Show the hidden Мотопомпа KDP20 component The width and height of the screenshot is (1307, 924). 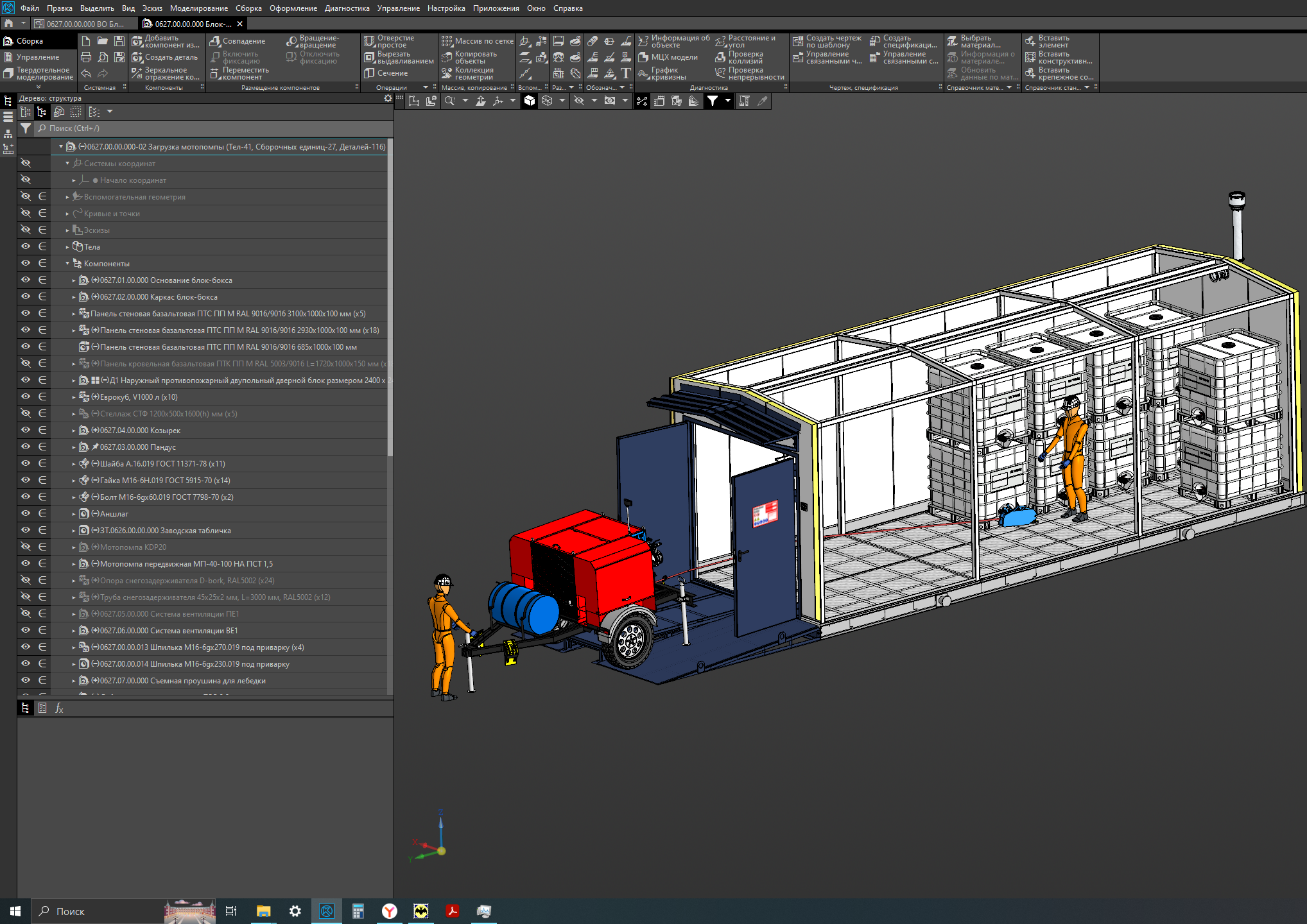[26, 547]
